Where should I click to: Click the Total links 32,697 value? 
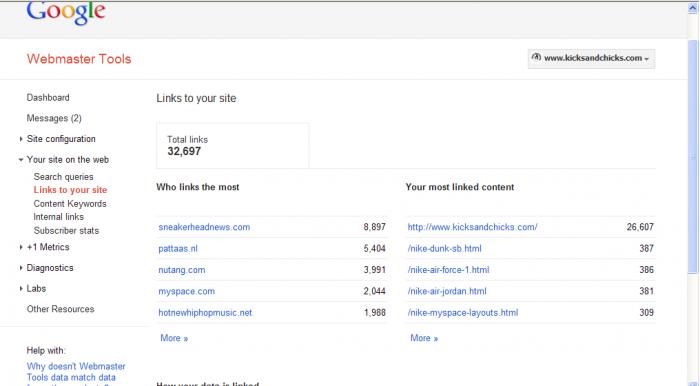click(184, 151)
